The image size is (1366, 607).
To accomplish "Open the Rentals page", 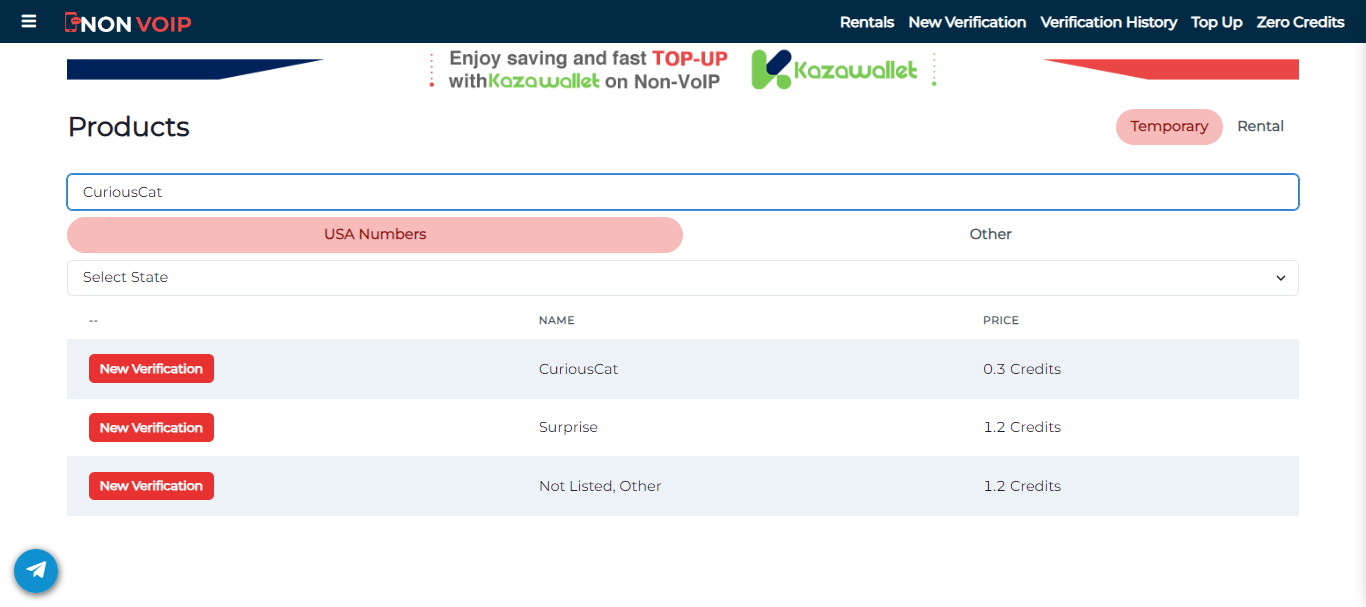I will (x=867, y=21).
